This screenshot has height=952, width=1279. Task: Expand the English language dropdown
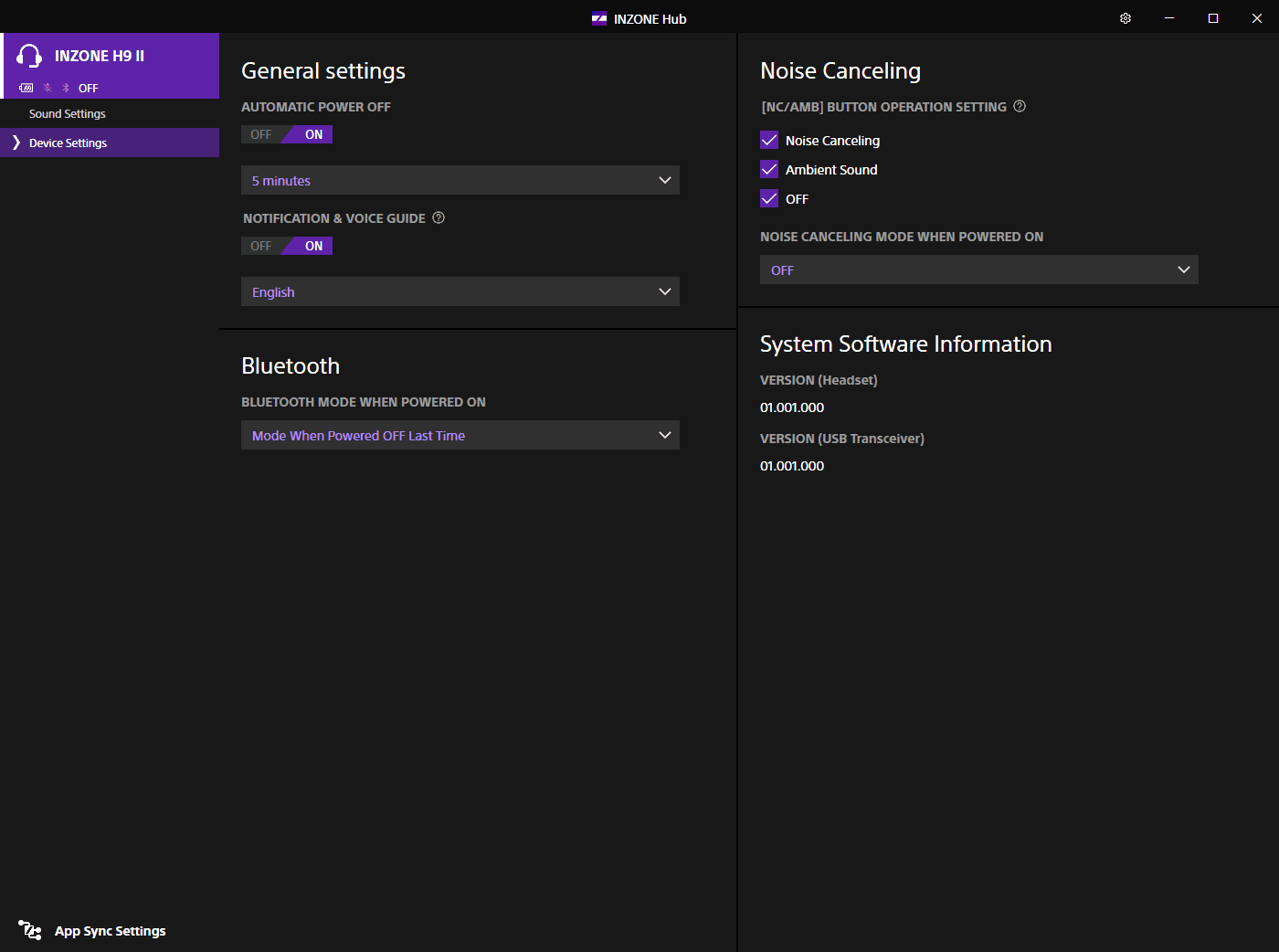coord(460,291)
